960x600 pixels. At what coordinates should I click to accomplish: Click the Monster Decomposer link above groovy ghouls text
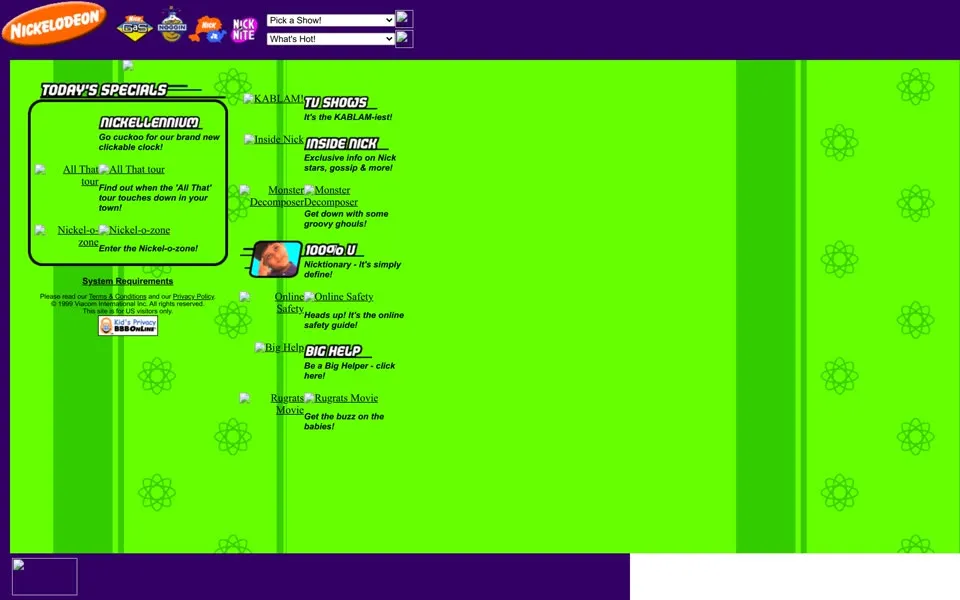331,196
